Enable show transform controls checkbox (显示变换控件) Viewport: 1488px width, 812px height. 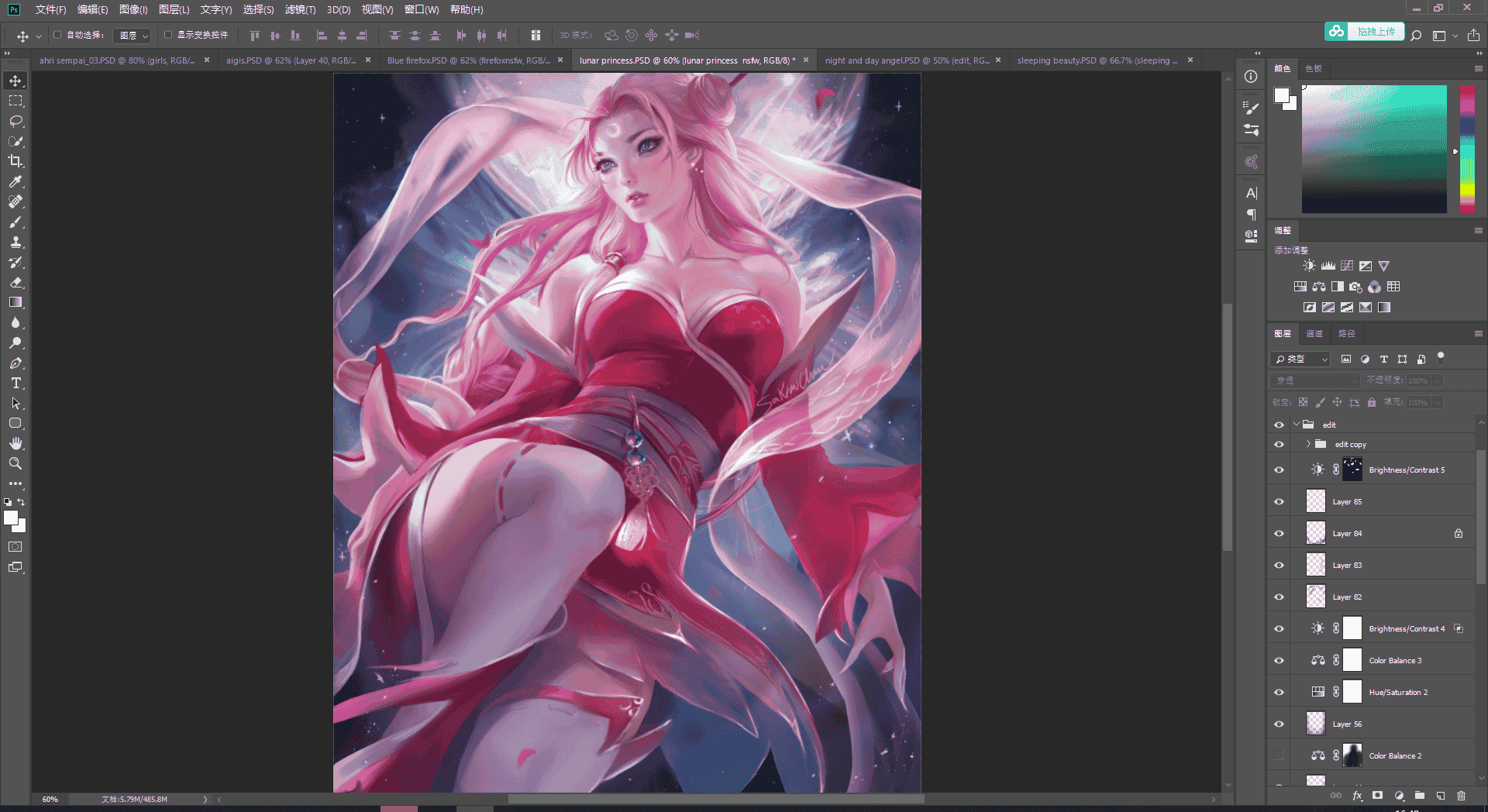[x=168, y=35]
